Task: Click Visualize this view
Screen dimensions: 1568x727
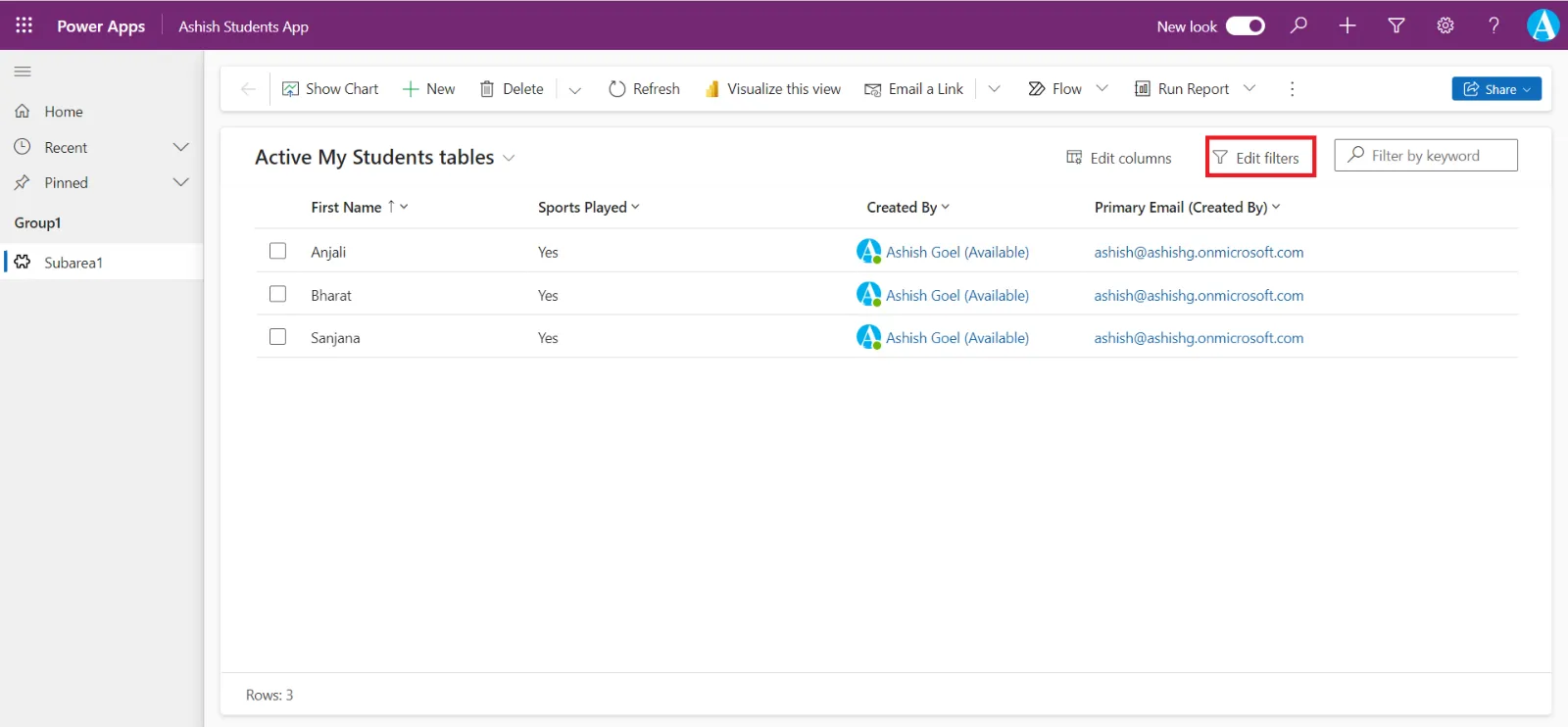Action: pyautogui.click(x=772, y=89)
